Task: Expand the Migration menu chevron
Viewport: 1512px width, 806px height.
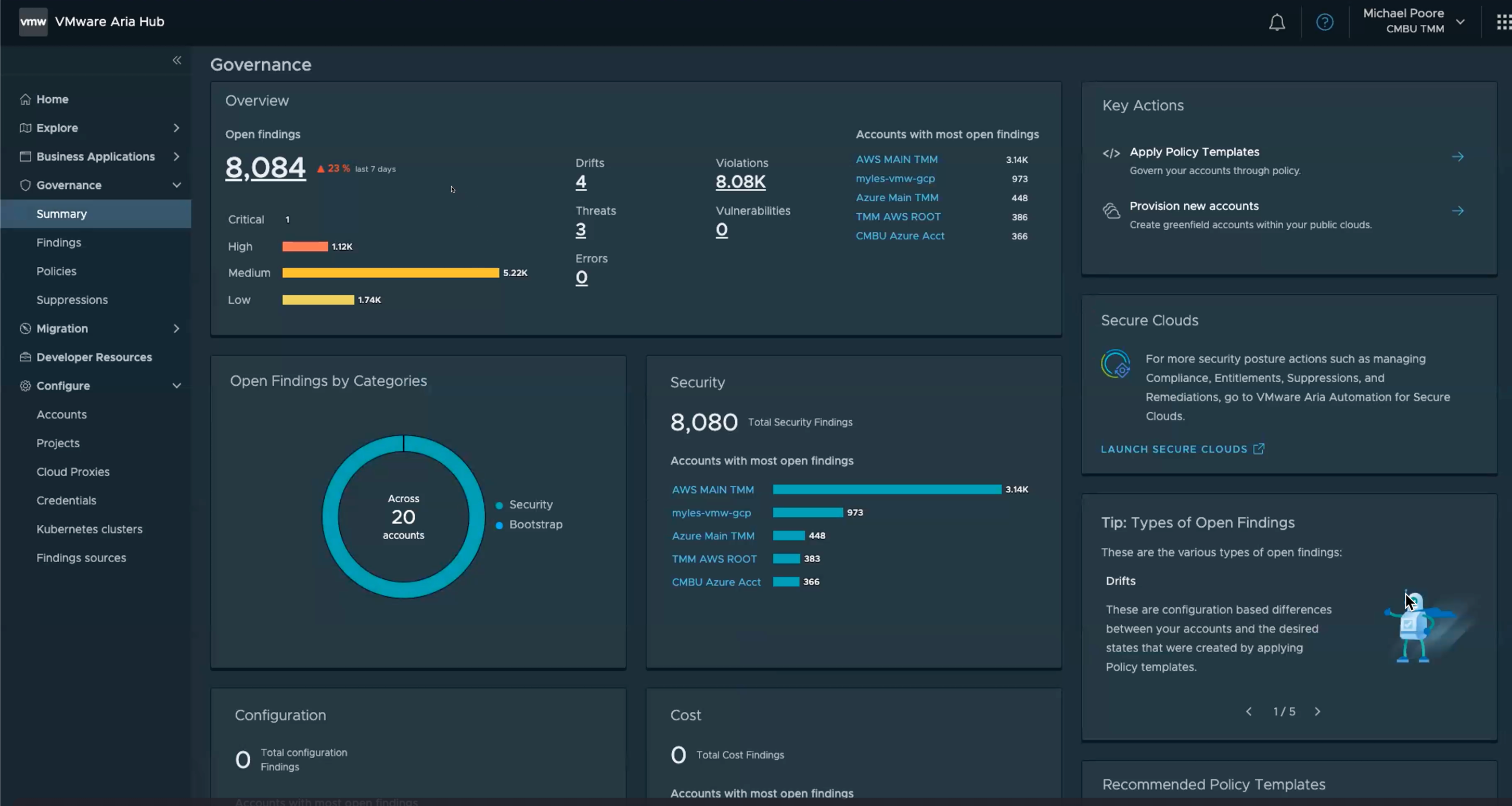Action: coord(176,328)
